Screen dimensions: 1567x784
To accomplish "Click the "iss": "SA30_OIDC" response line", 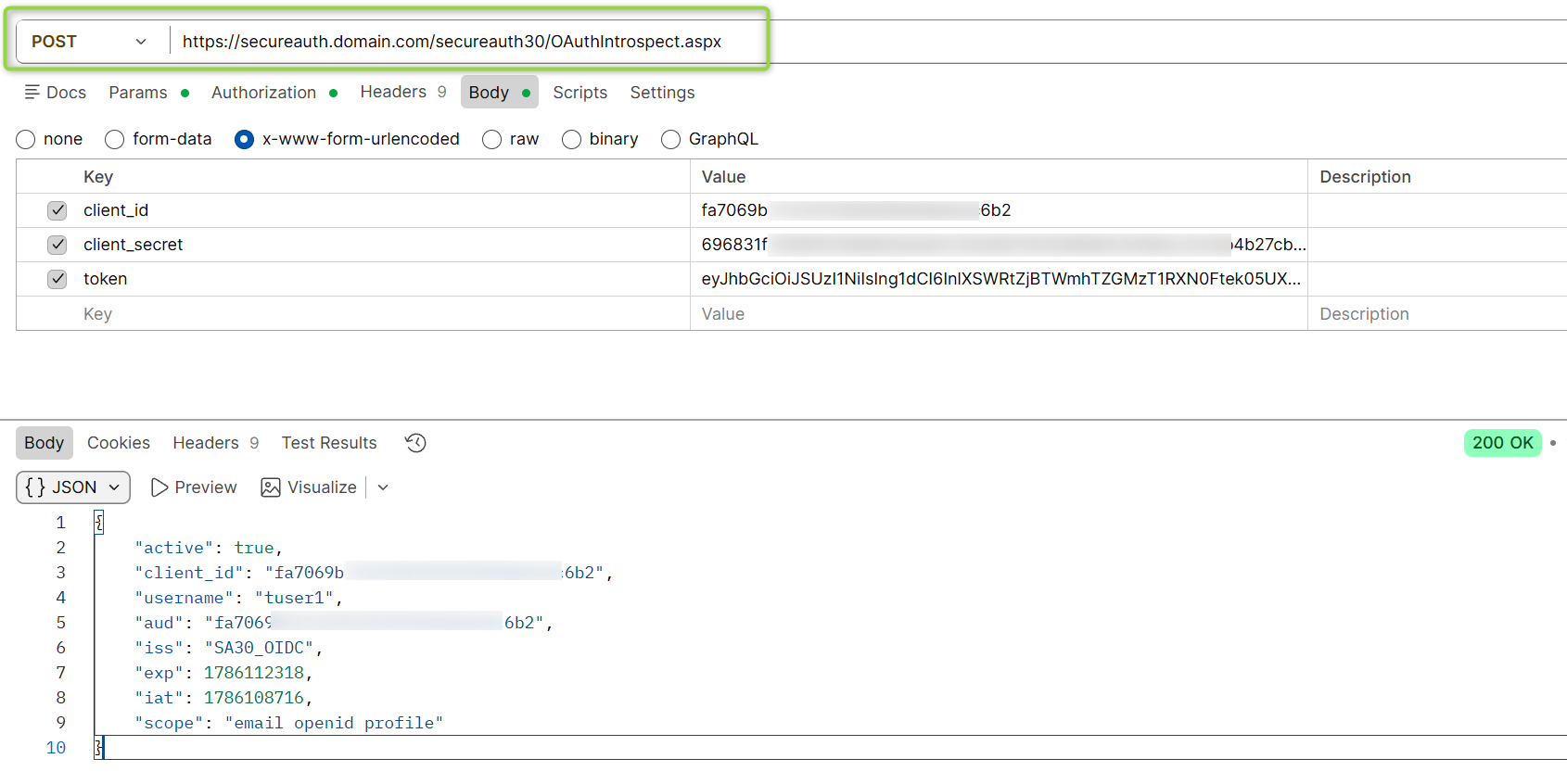I will click(228, 648).
